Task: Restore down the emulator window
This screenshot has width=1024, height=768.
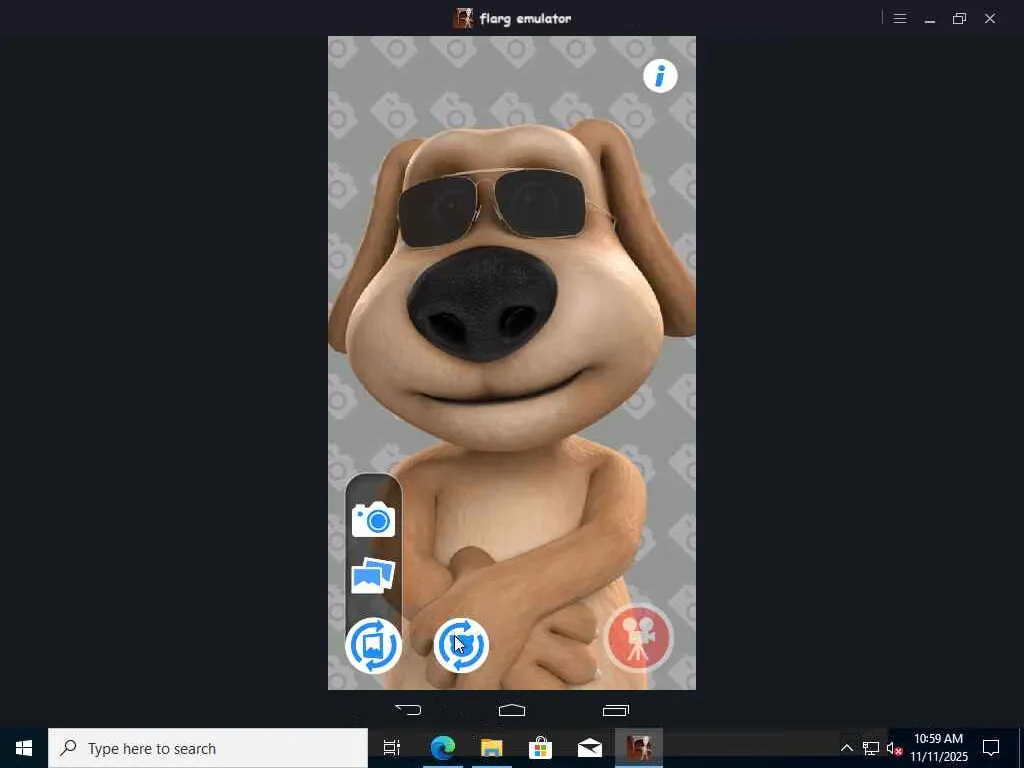Action: coord(959,18)
